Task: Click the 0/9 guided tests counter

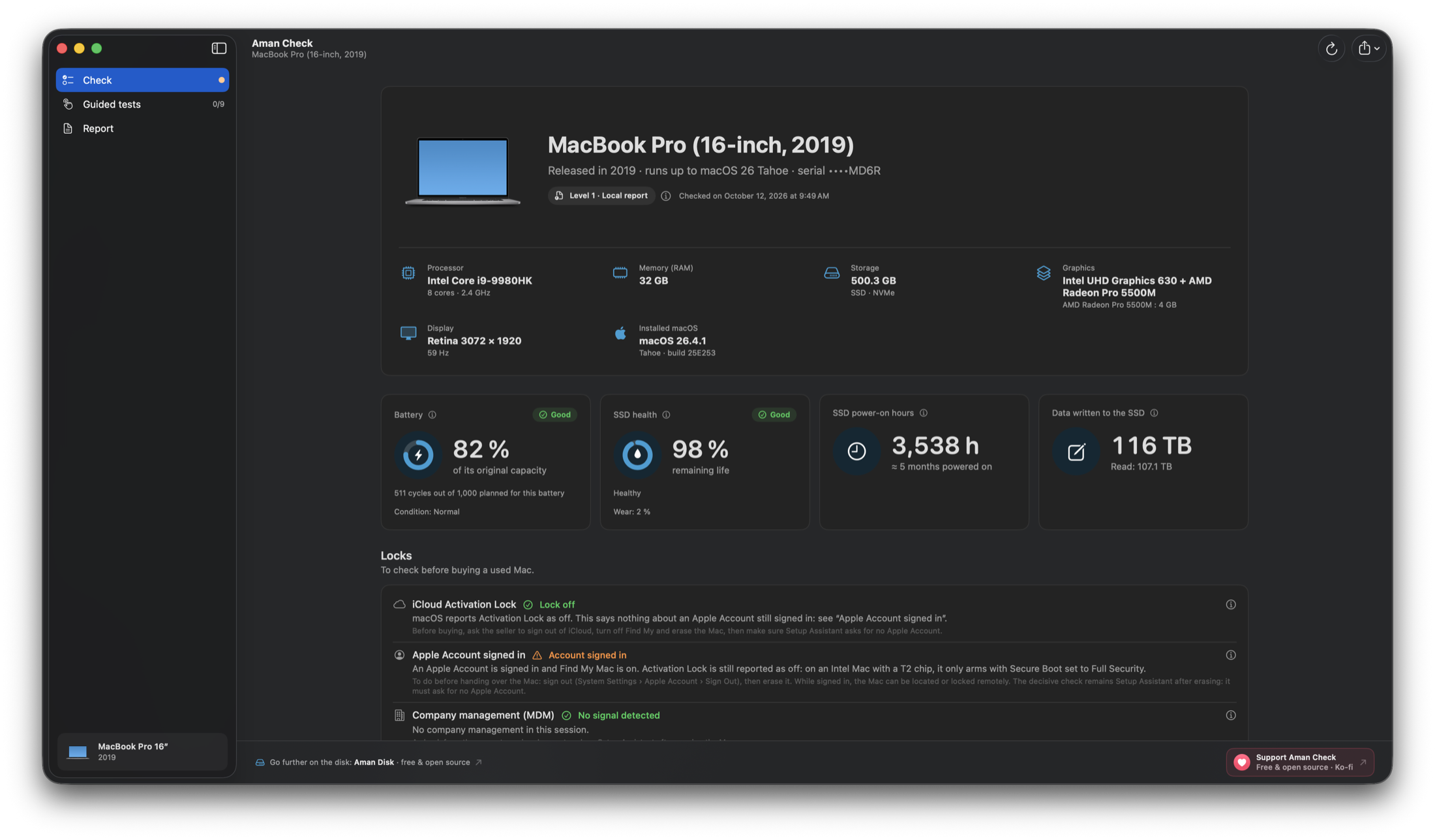Action: click(x=219, y=104)
